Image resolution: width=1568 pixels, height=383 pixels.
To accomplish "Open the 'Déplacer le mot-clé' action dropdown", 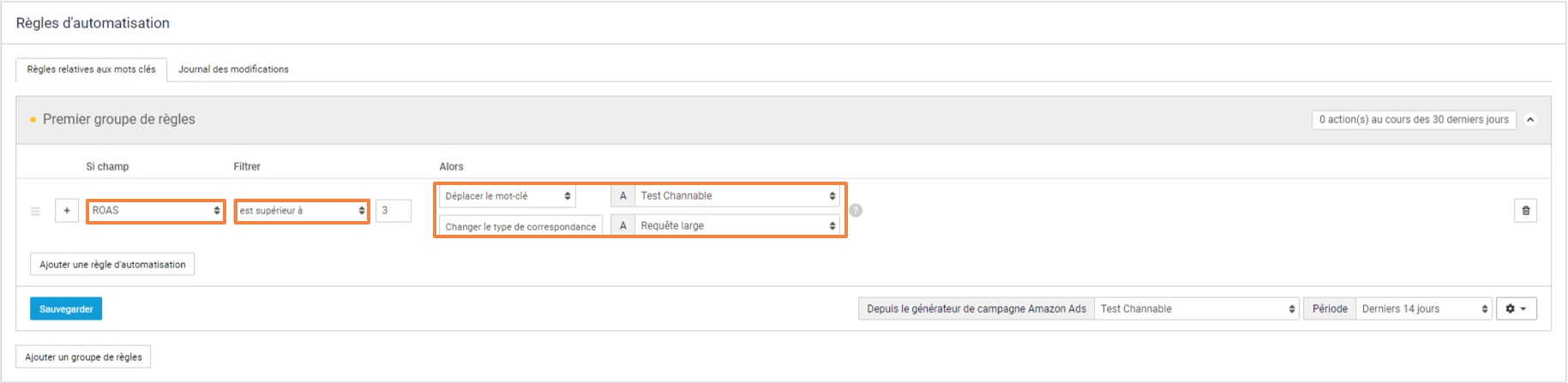I will tap(508, 196).
